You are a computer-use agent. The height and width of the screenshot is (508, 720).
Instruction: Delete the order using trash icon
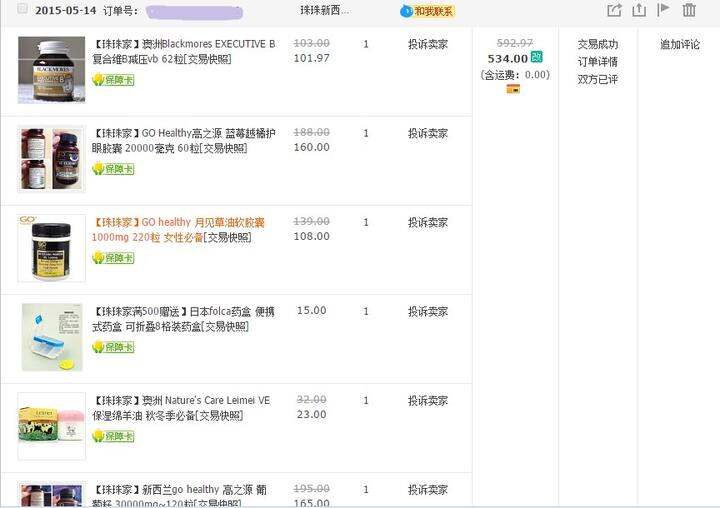[689, 10]
